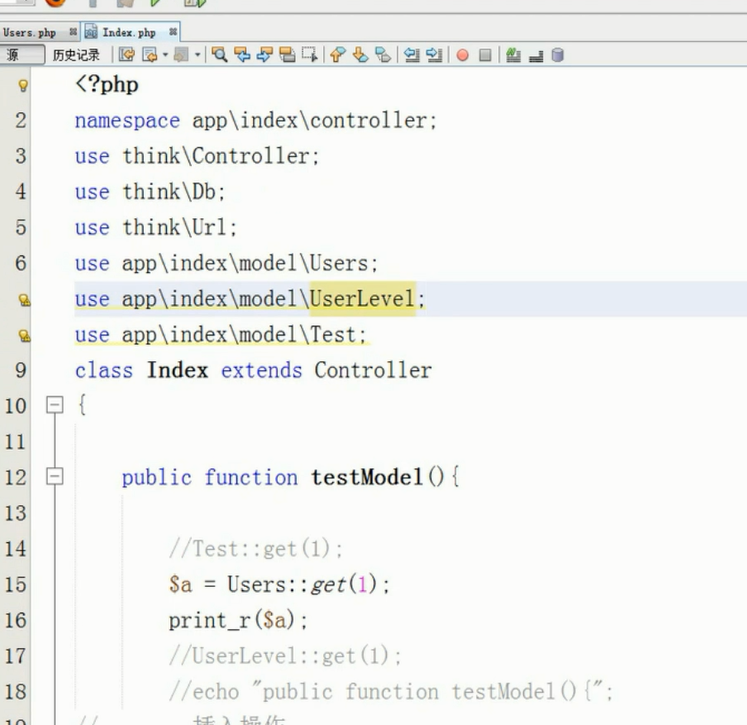Click the navigate Back icon
The height and width of the screenshot is (725, 747).
pyautogui.click(x=150, y=55)
